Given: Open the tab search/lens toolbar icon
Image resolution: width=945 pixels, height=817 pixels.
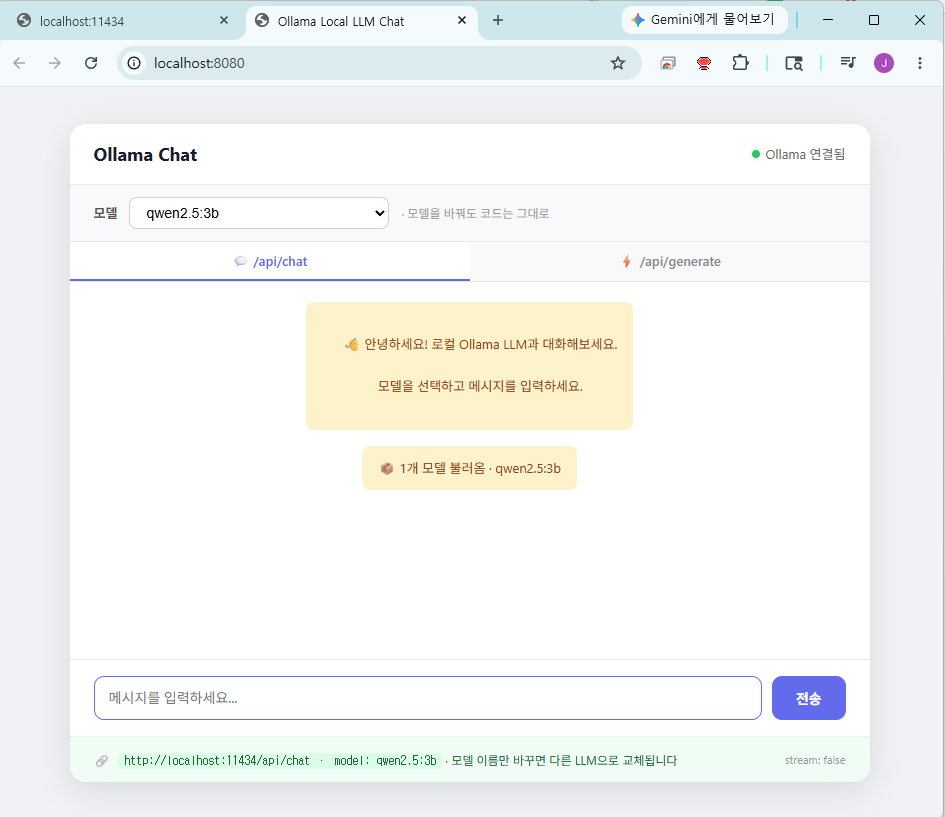Looking at the screenshot, I should coord(794,63).
